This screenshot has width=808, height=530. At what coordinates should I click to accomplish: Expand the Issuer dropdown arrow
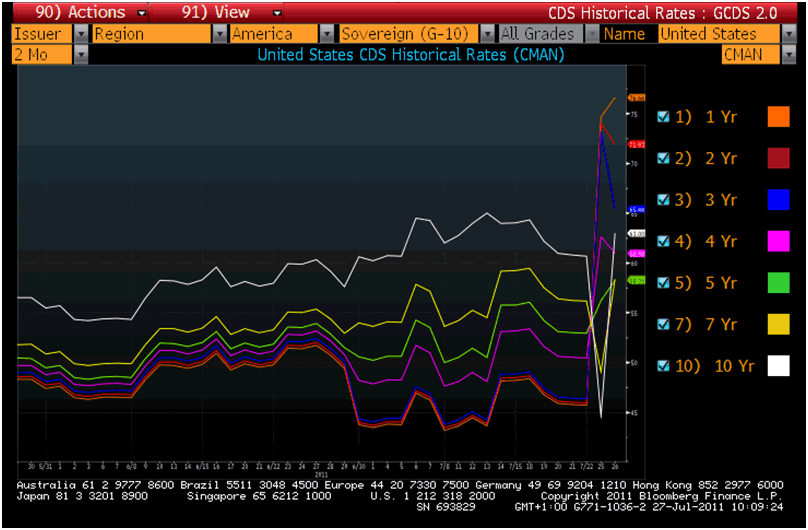pyautogui.click(x=81, y=34)
